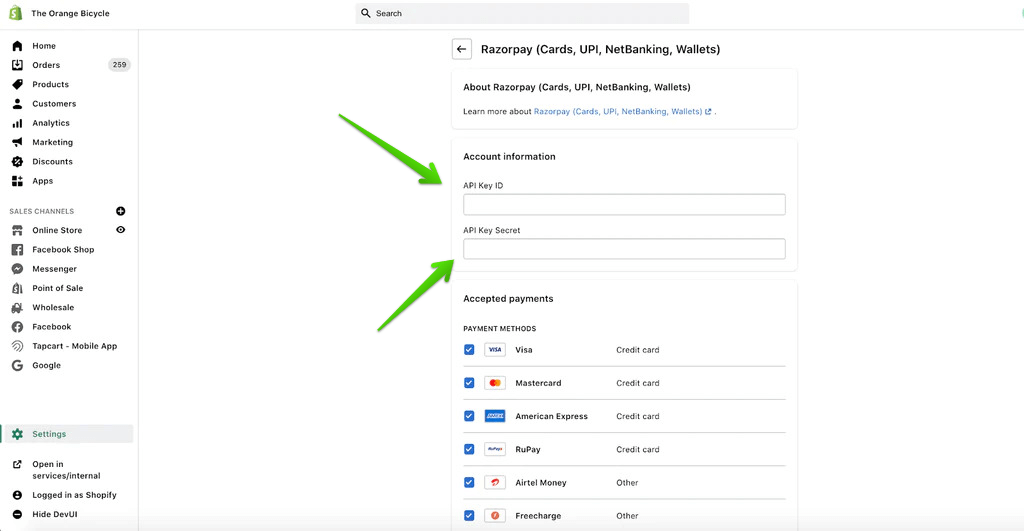
Task: Open Settings gear in sidebar
Action: 17,434
